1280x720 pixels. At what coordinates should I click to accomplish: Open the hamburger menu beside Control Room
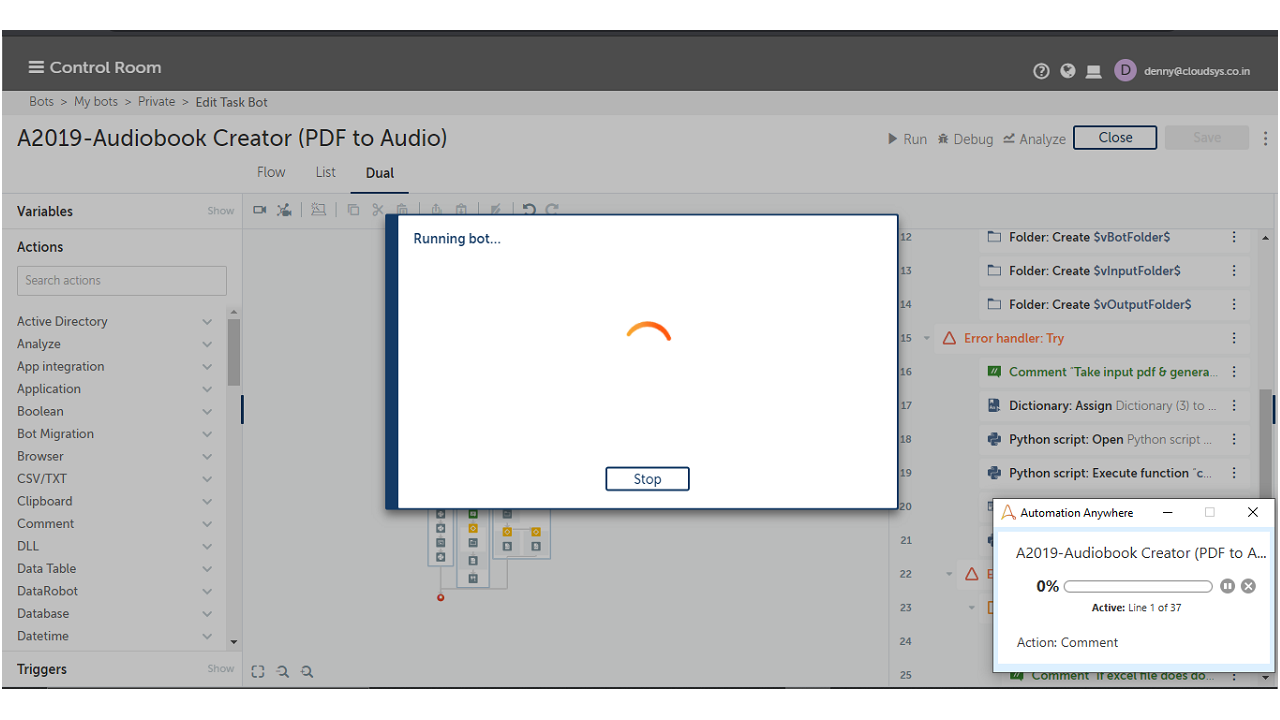pos(36,67)
